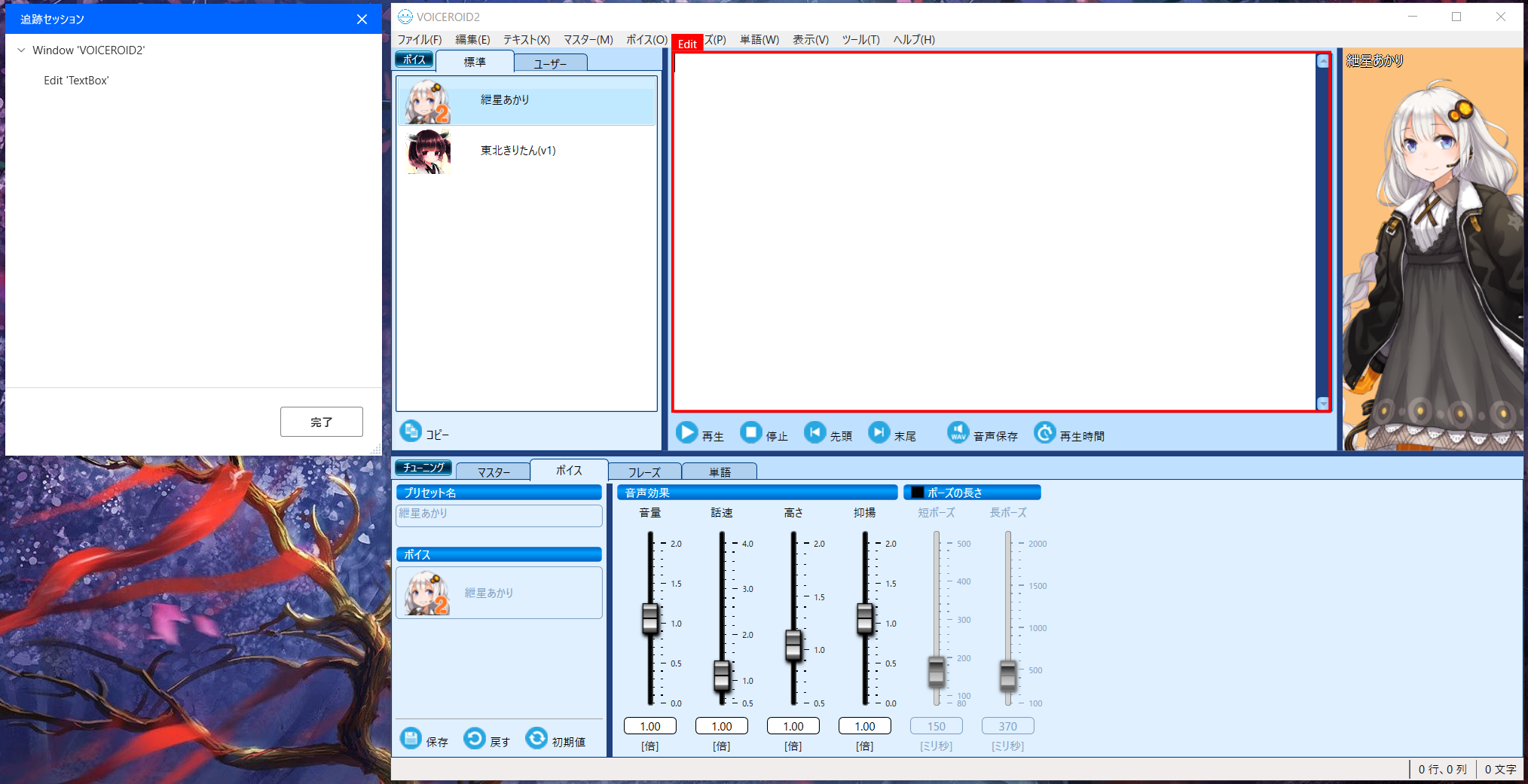The width and height of the screenshot is (1528, 784).
Task: Click text area scrollbar up arrow
Action: click(1323, 61)
